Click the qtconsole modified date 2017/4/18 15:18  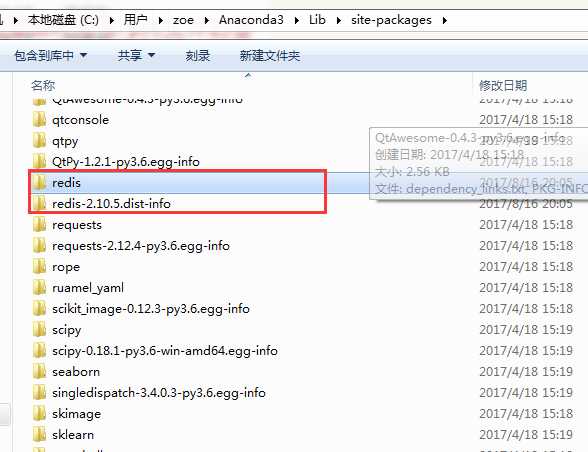(526, 120)
